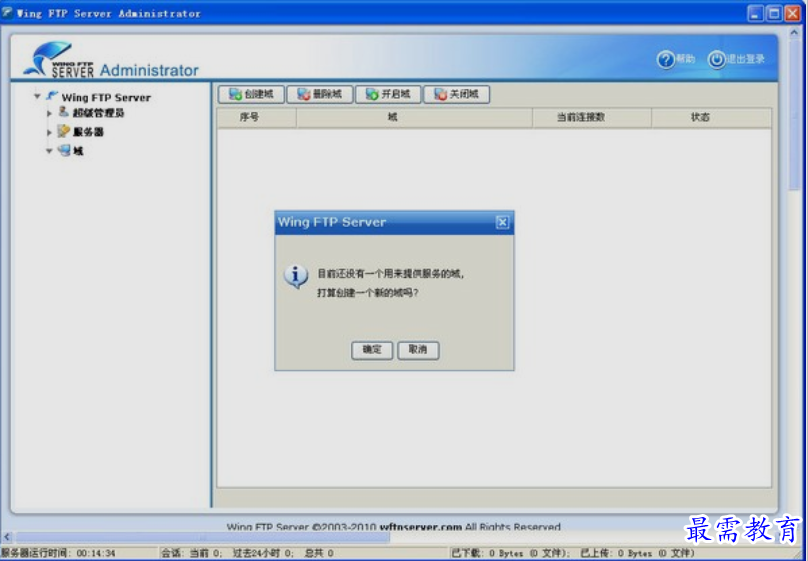Screen dimensions: 808x561
Task: Click the 域 column header
Action: click(x=414, y=117)
